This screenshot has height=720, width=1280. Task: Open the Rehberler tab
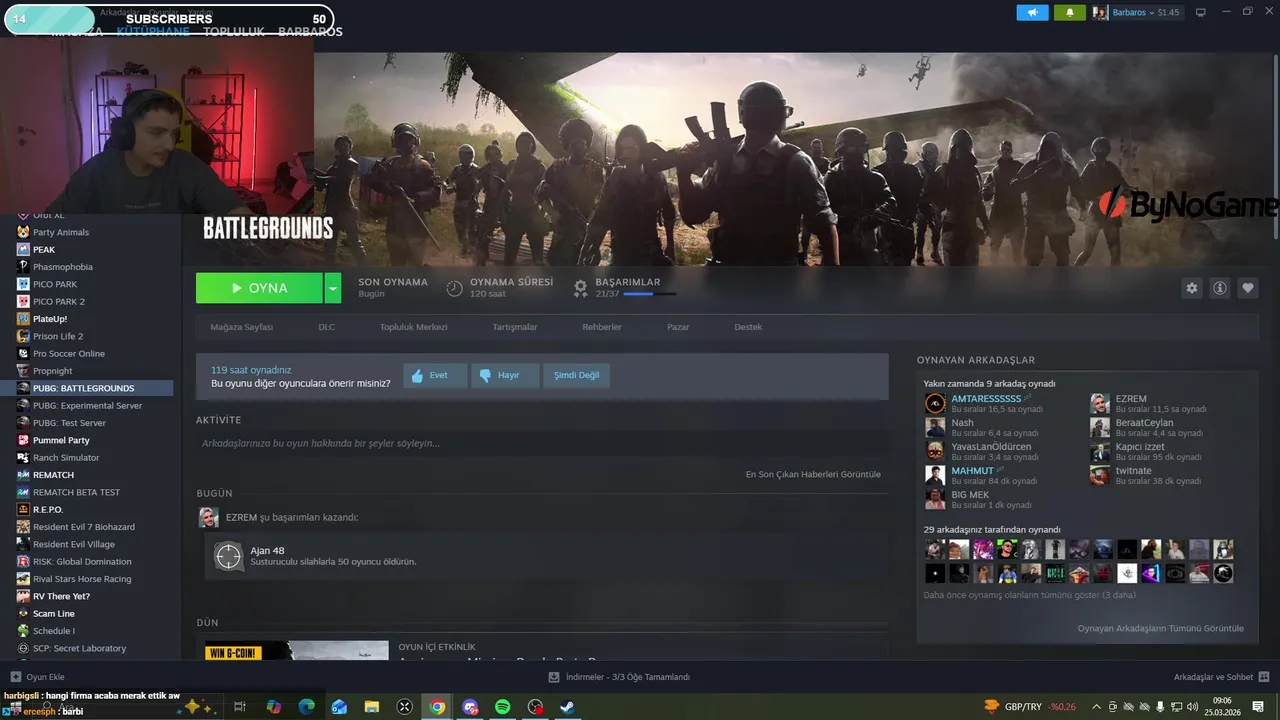pos(602,327)
